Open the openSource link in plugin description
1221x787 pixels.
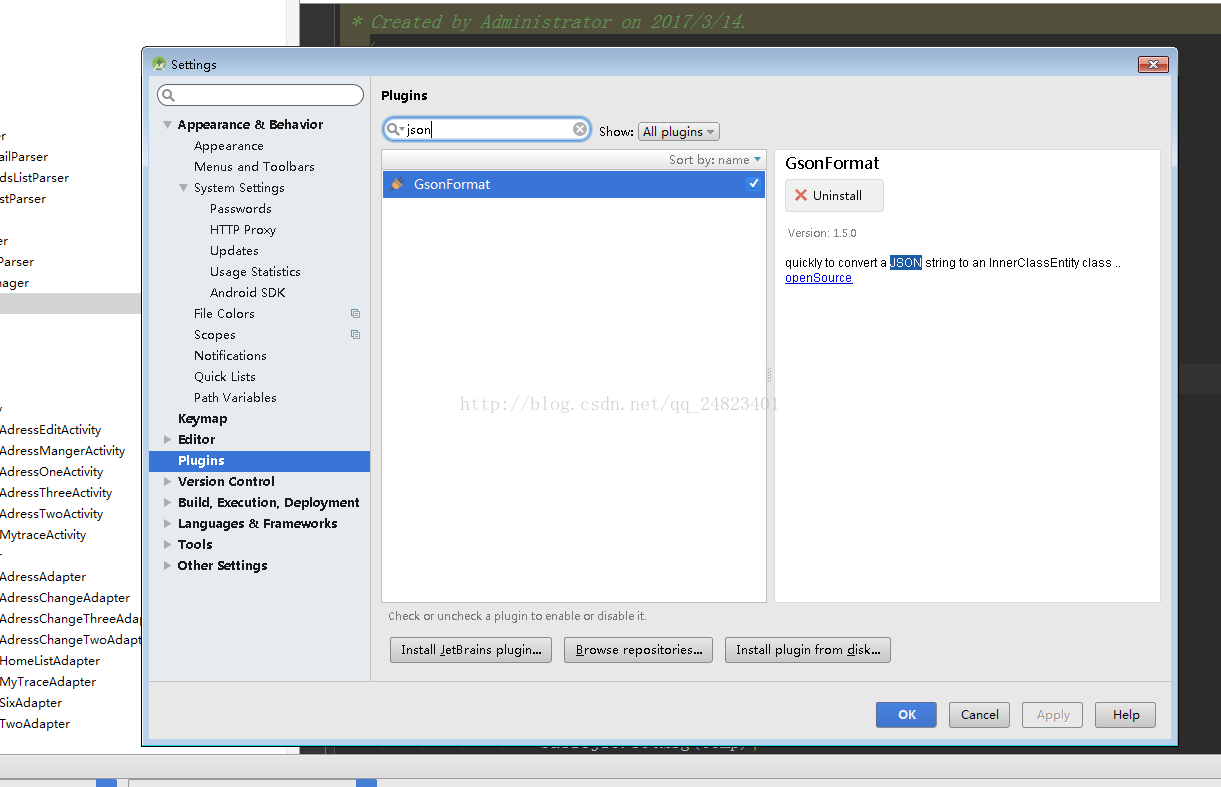tap(818, 278)
